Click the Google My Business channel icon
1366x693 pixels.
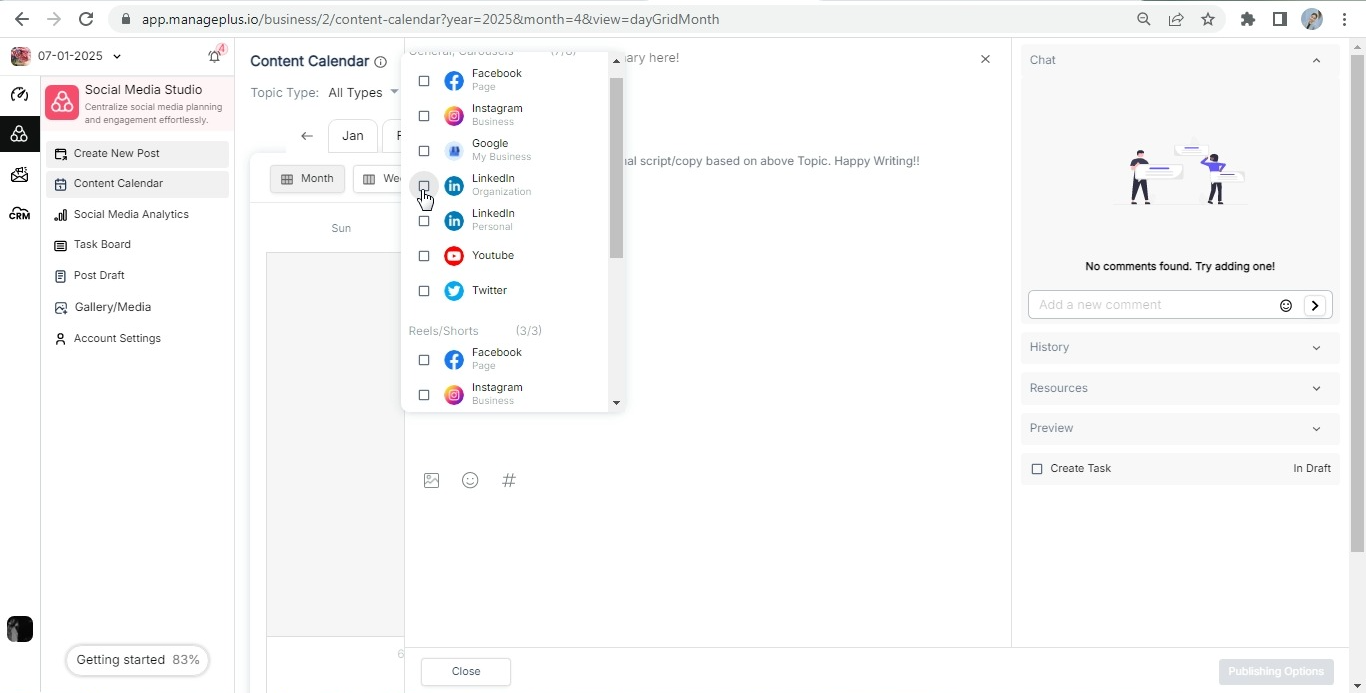coord(454,151)
